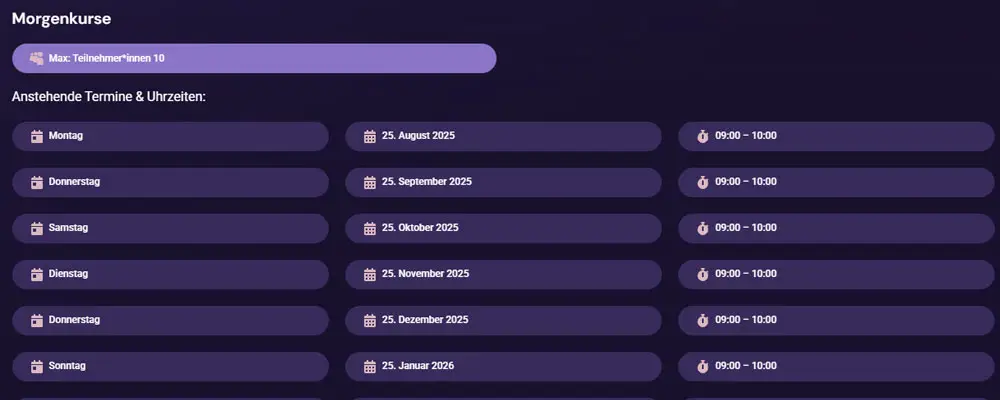This screenshot has width=1000, height=400.
Task: Click the stopwatch icon in the August row
Action: pyautogui.click(x=703, y=136)
